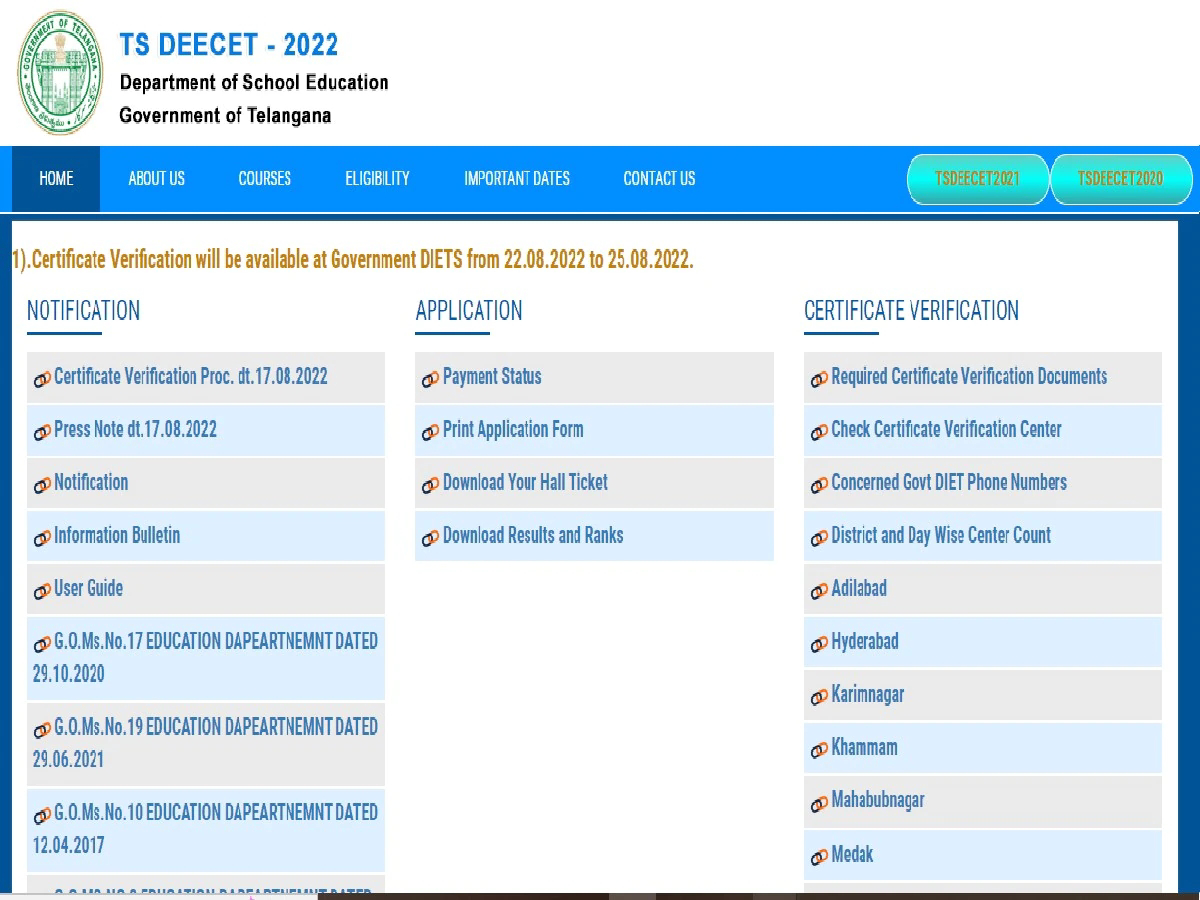
Task: Open the IMPORTANT DATES menu item
Action: coord(517,179)
